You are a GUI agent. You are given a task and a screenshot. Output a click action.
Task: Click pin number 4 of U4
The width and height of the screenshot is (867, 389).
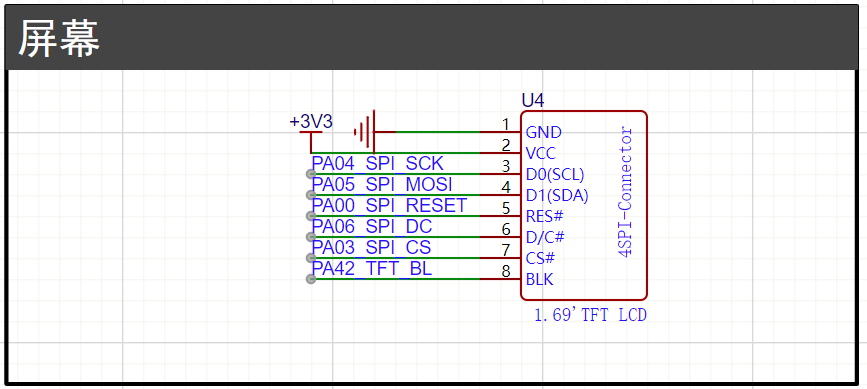[x=505, y=187]
